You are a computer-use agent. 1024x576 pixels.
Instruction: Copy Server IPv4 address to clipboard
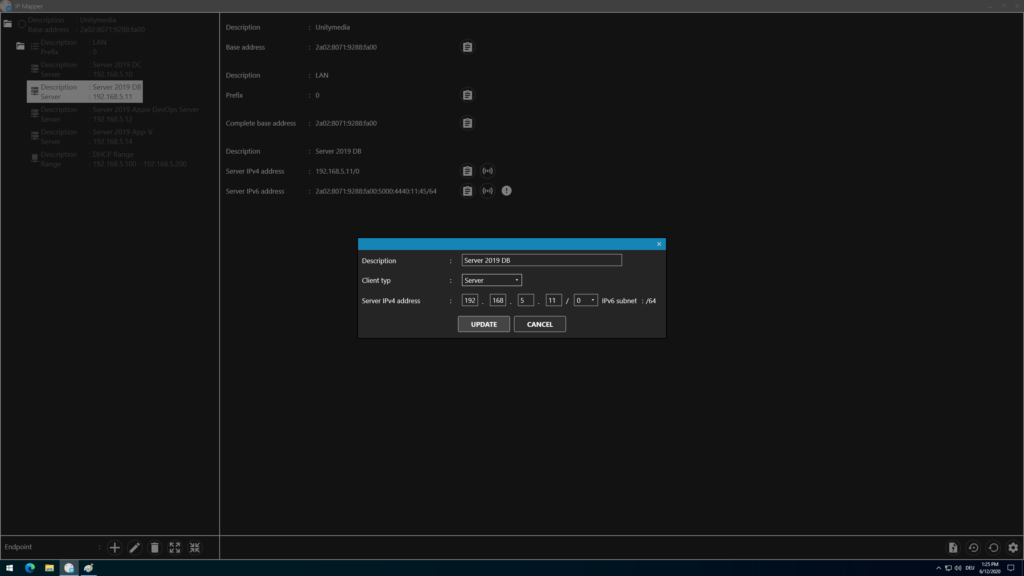467,171
